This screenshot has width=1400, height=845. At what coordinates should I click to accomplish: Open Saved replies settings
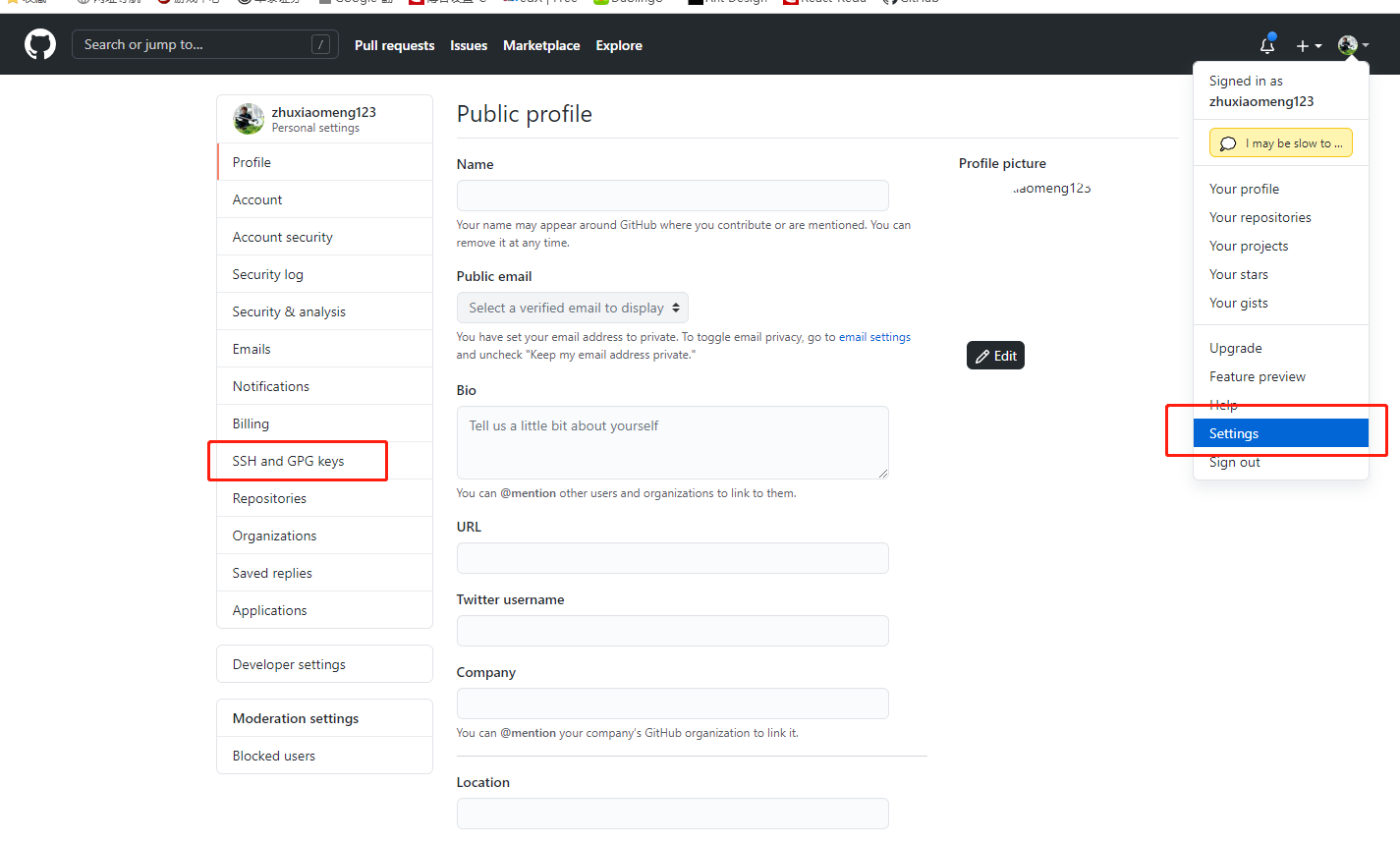point(325,573)
